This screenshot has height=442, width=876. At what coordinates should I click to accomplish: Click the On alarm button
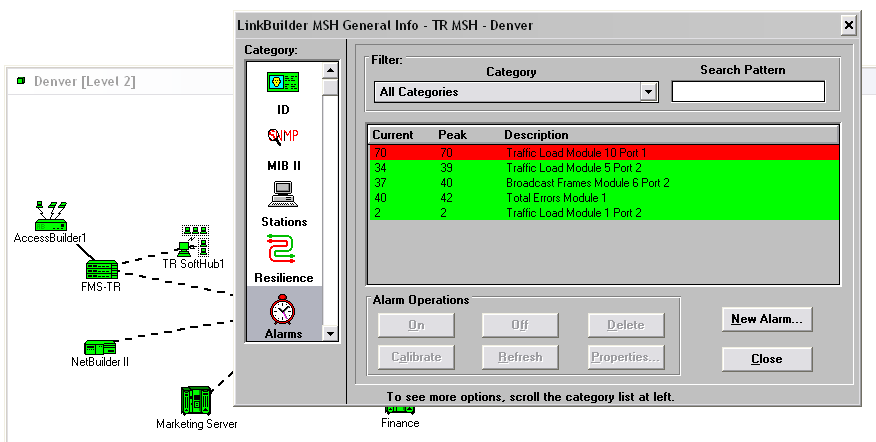416,325
